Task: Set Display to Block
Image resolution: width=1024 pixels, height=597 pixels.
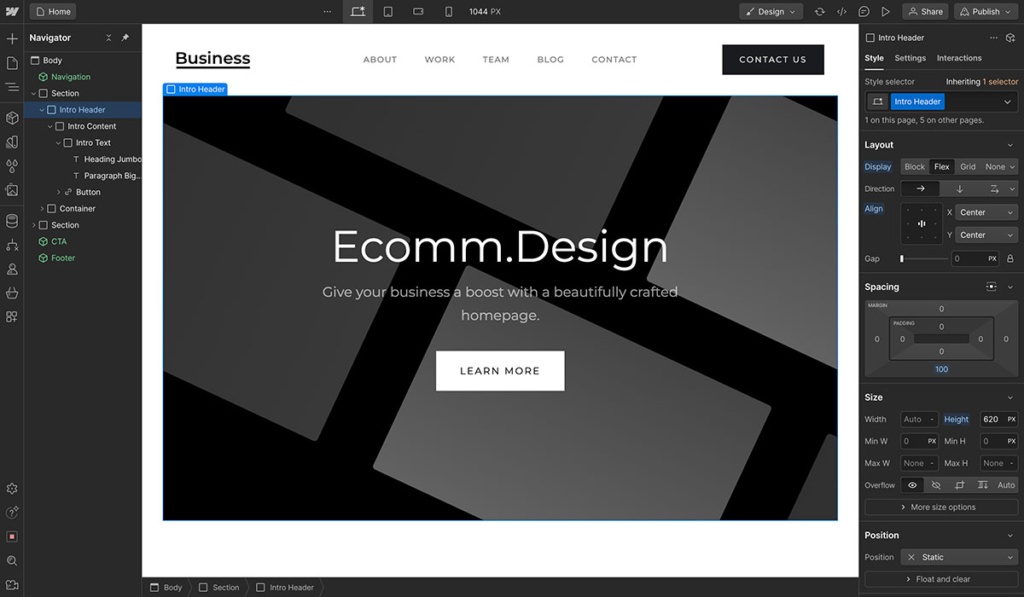Action: click(914, 166)
